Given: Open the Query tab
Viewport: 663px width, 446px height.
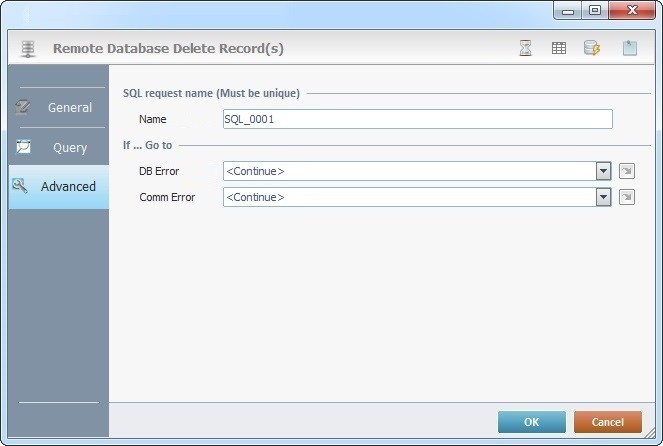Looking at the screenshot, I should pyautogui.click(x=58, y=148).
